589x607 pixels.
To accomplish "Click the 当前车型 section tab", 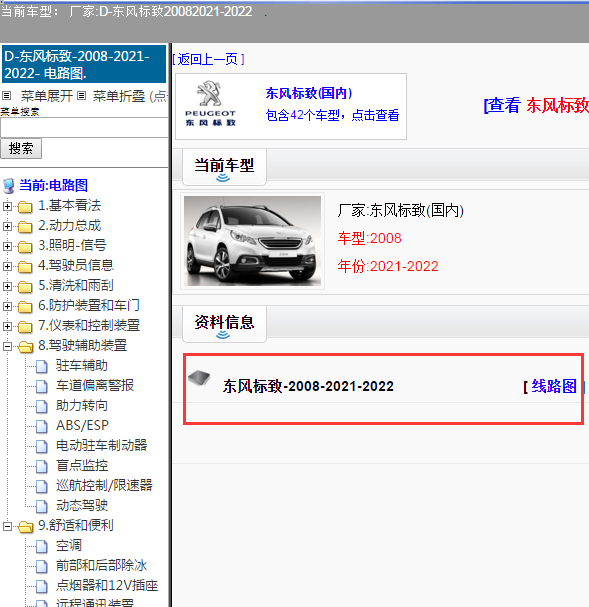I will [224, 167].
